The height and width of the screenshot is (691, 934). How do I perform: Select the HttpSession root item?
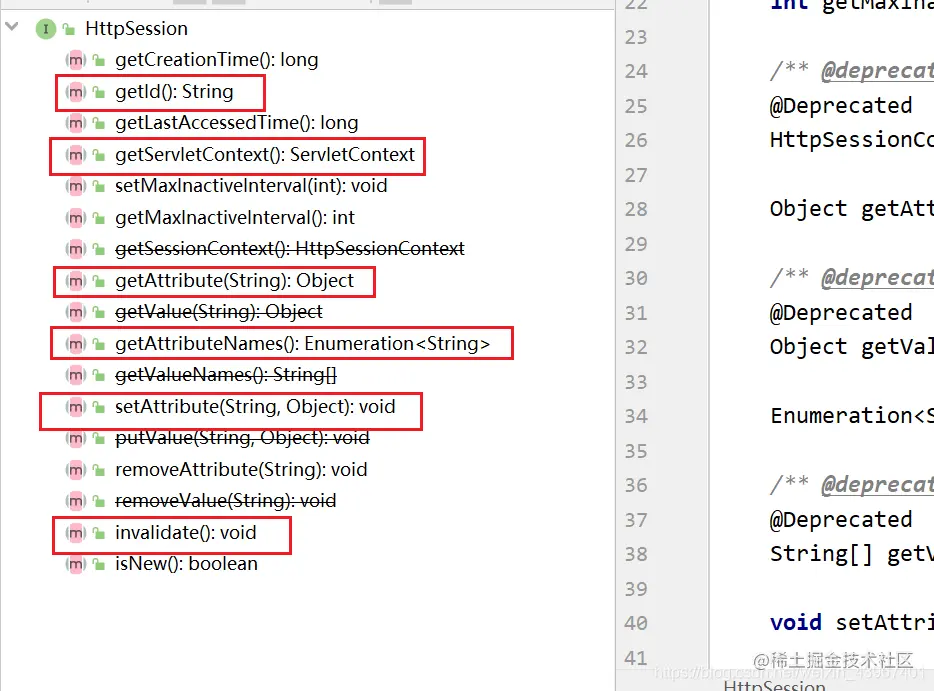click(136, 29)
